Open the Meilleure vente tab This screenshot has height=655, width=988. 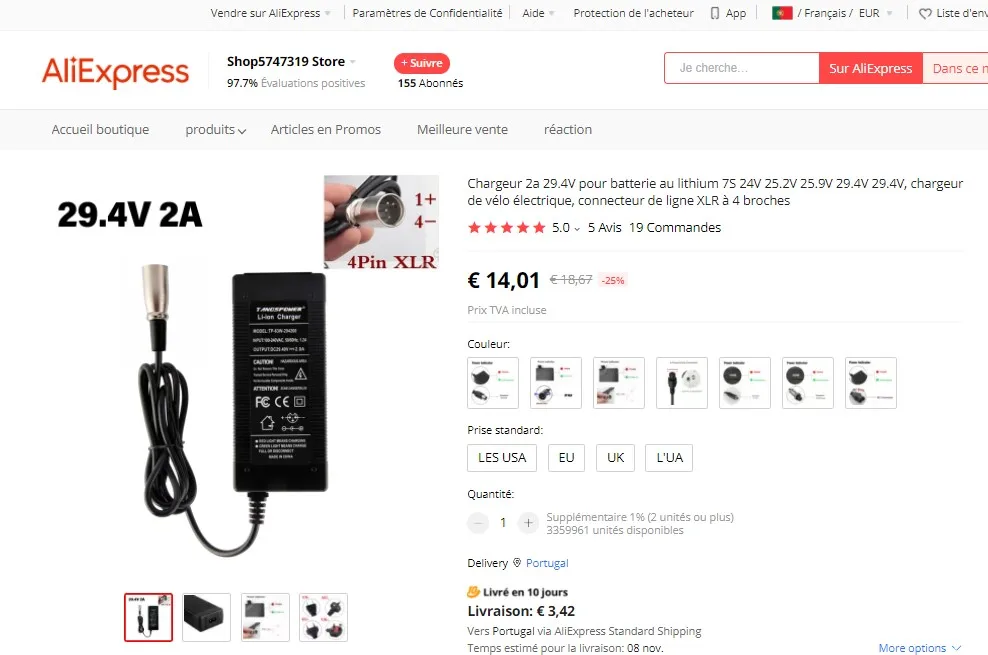[462, 130]
